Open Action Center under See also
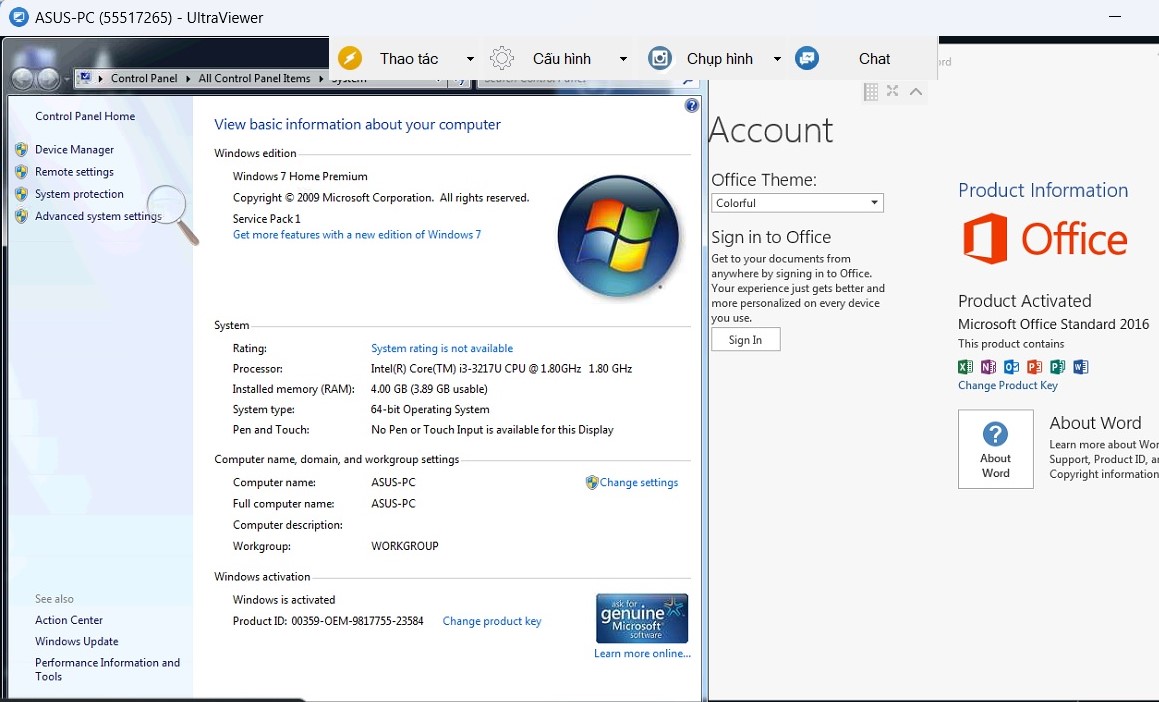 69,620
